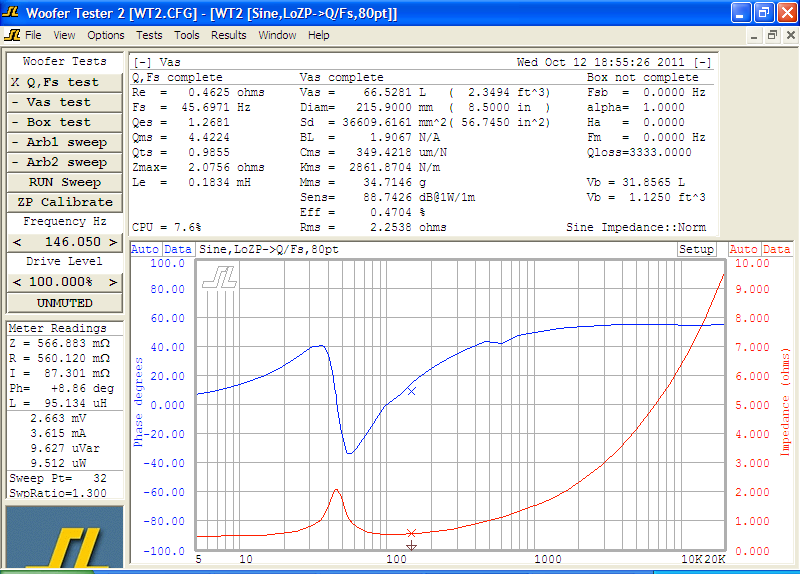This screenshot has width=800, height=574.
Task: Open the Tests menu
Action: pyautogui.click(x=149, y=35)
